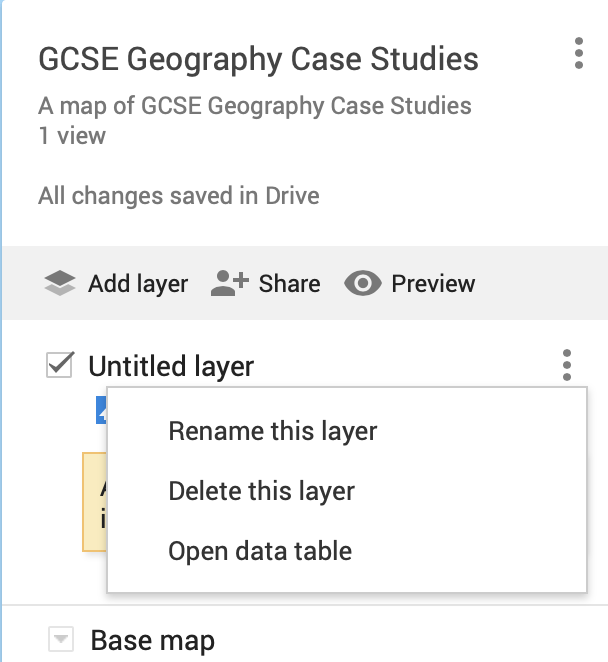Choose Rename this layer
Viewport: 608px width, 662px height.
pyautogui.click(x=272, y=432)
